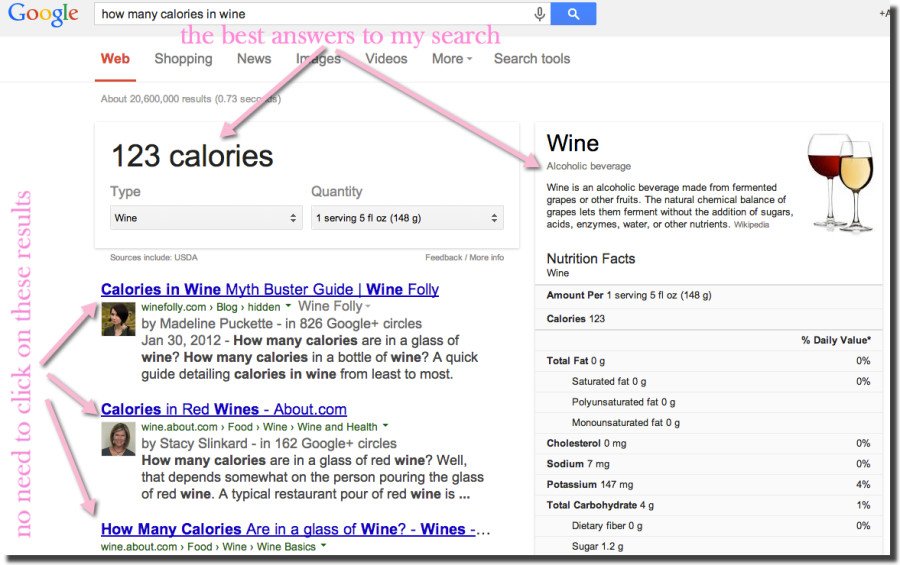
Task: Click the Alcoholic beverage subtitle
Action: [588, 166]
